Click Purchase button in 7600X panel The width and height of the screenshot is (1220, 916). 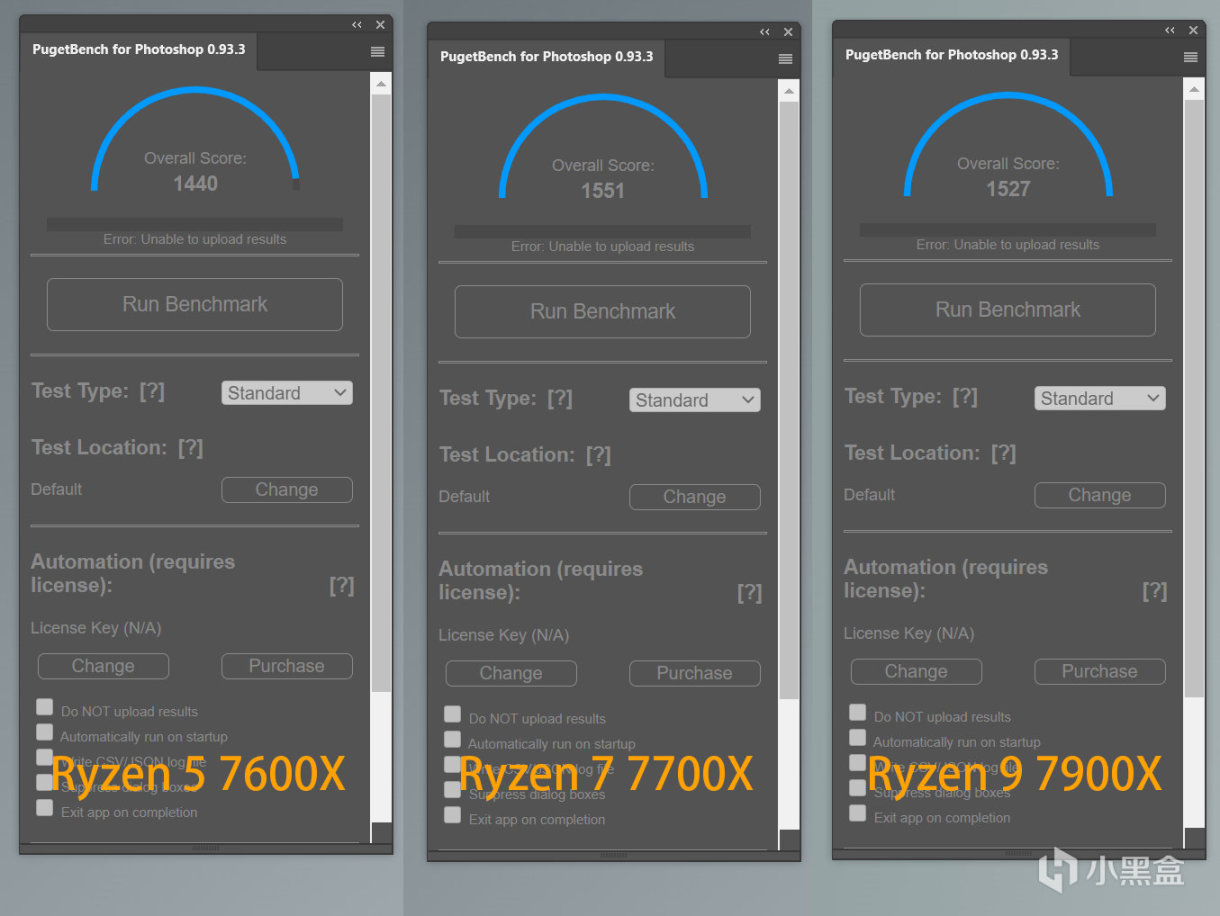pos(287,666)
